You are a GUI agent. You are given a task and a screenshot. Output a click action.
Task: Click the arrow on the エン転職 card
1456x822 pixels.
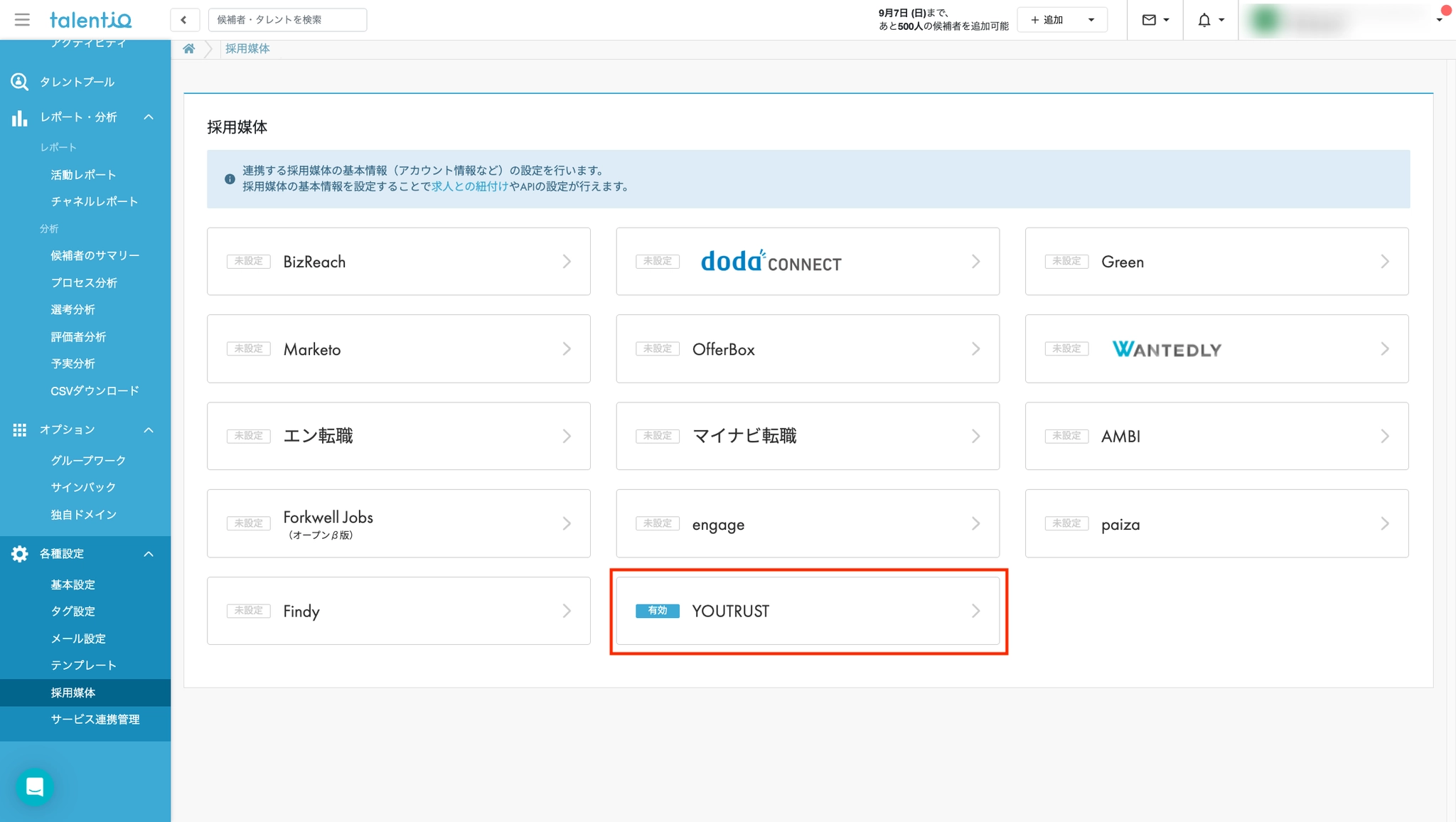point(567,436)
